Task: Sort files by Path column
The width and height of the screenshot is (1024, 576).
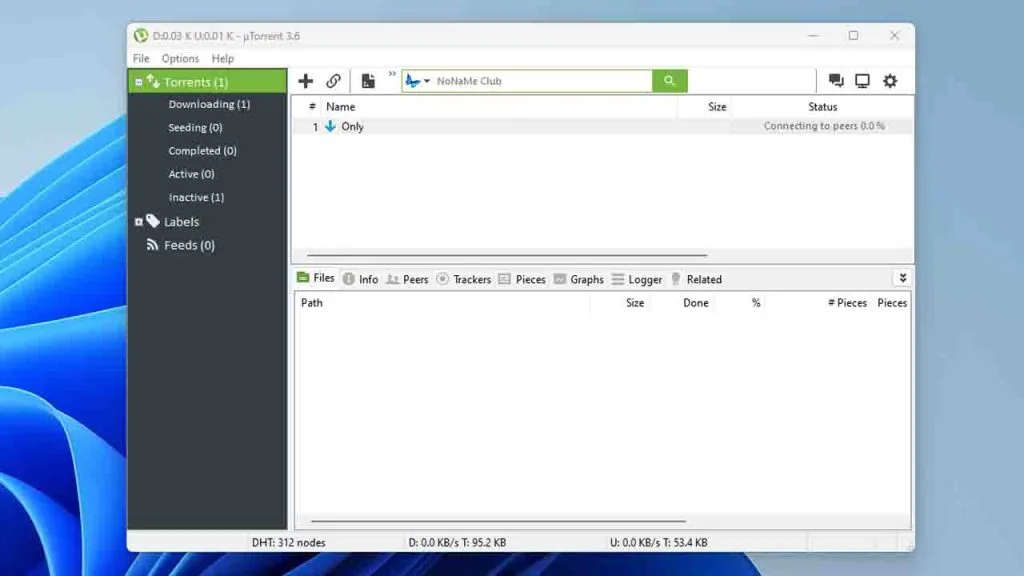Action: pyautogui.click(x=312, y=302)
